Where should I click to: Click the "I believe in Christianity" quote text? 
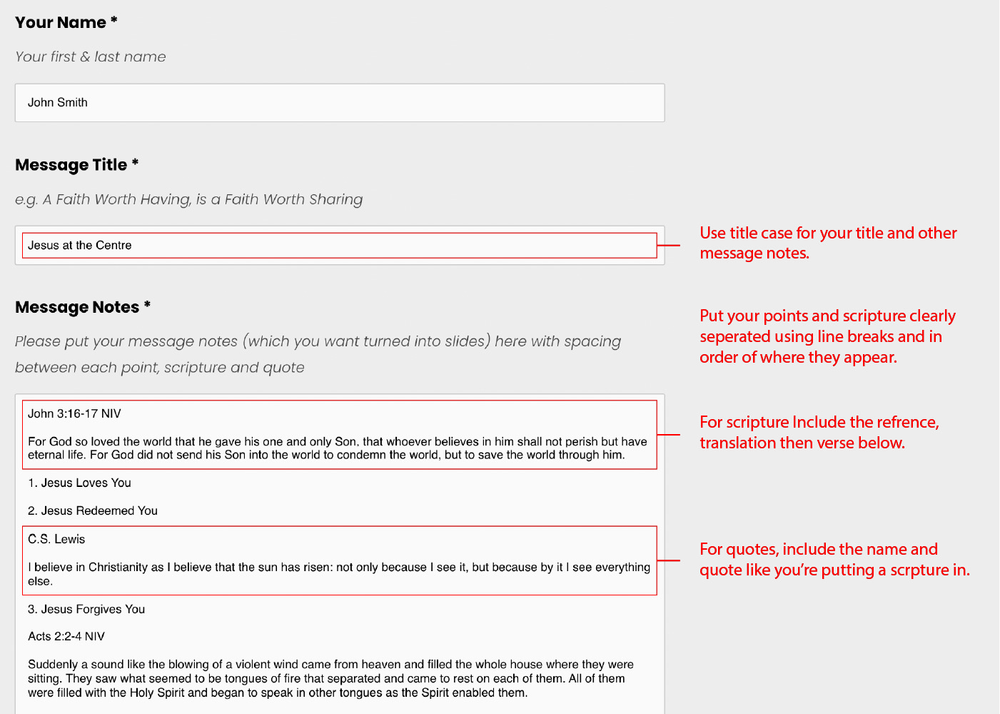click(x=339, y=574)
